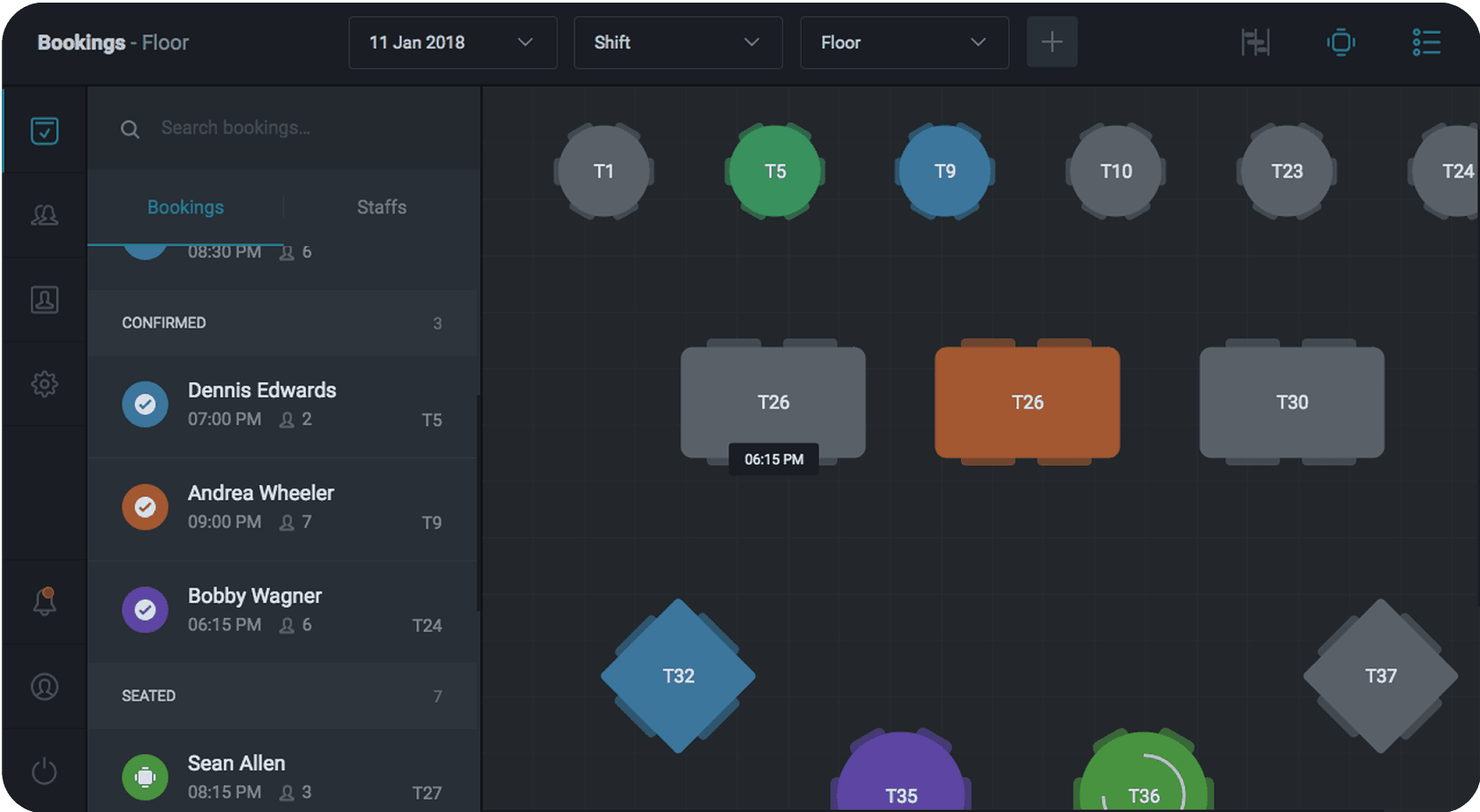Click Sean Allen green seated icon
Viewport: 1480px width, 812px height.
click(x=145, y=777)
